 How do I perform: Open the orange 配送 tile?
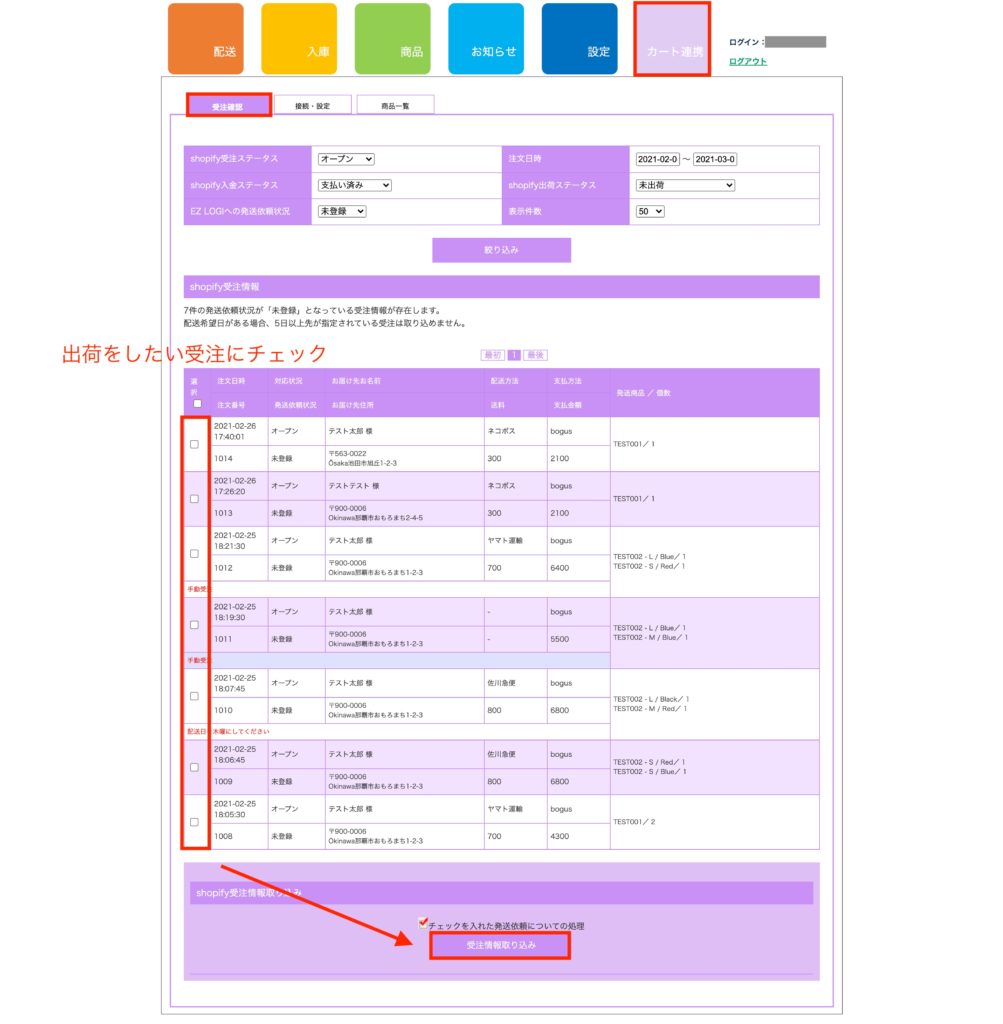(205, 39)
